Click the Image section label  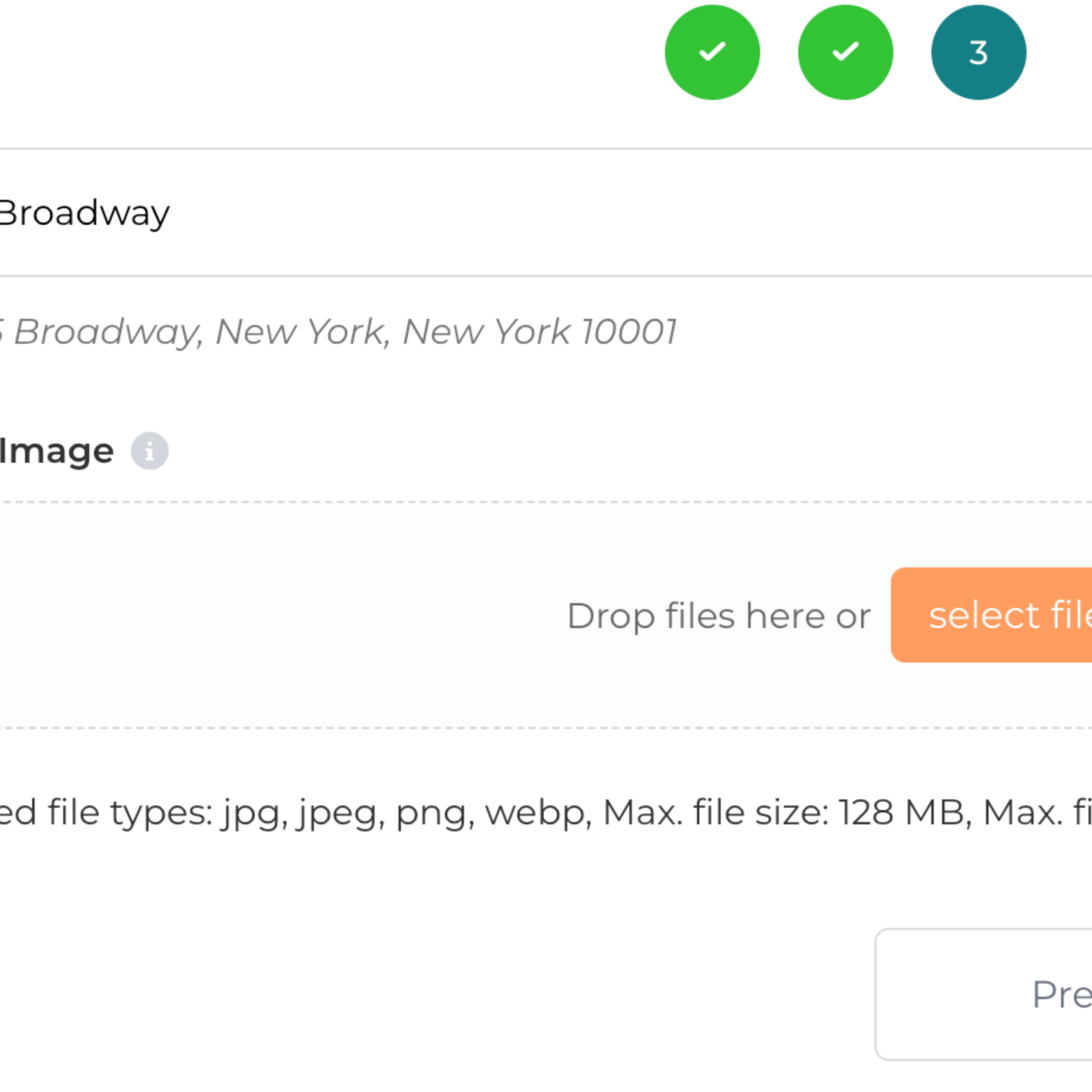[57, 451]
